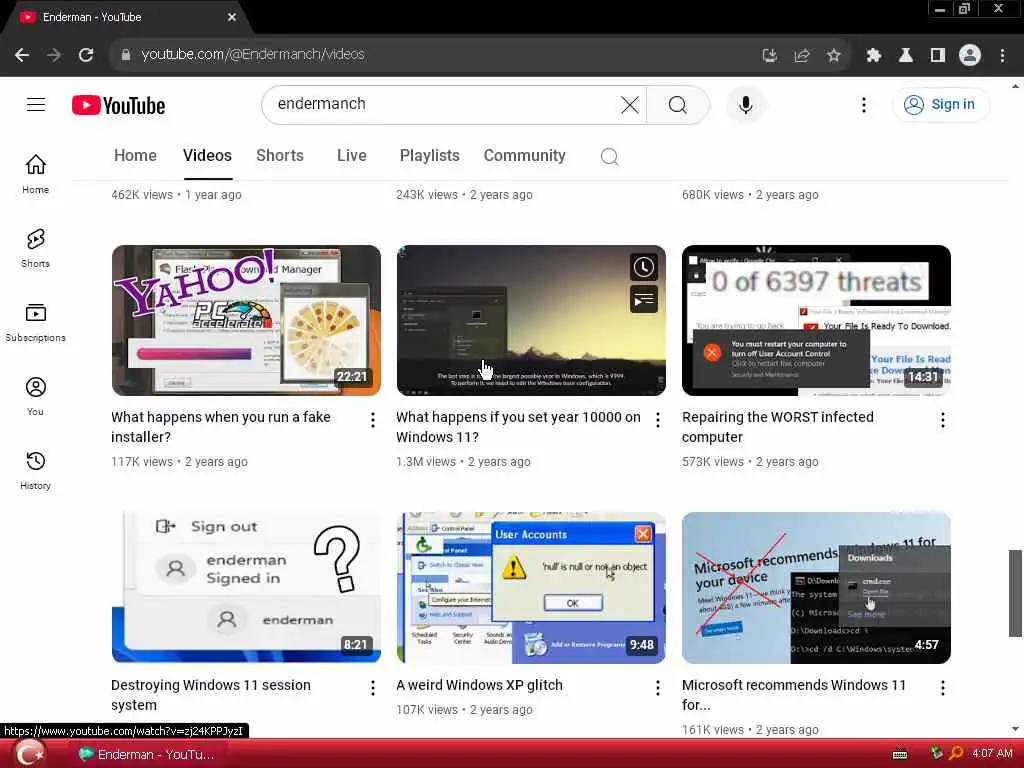Open browser extensions puzzle icon
The image size is (1024, 768).
(x=873, y=56)
